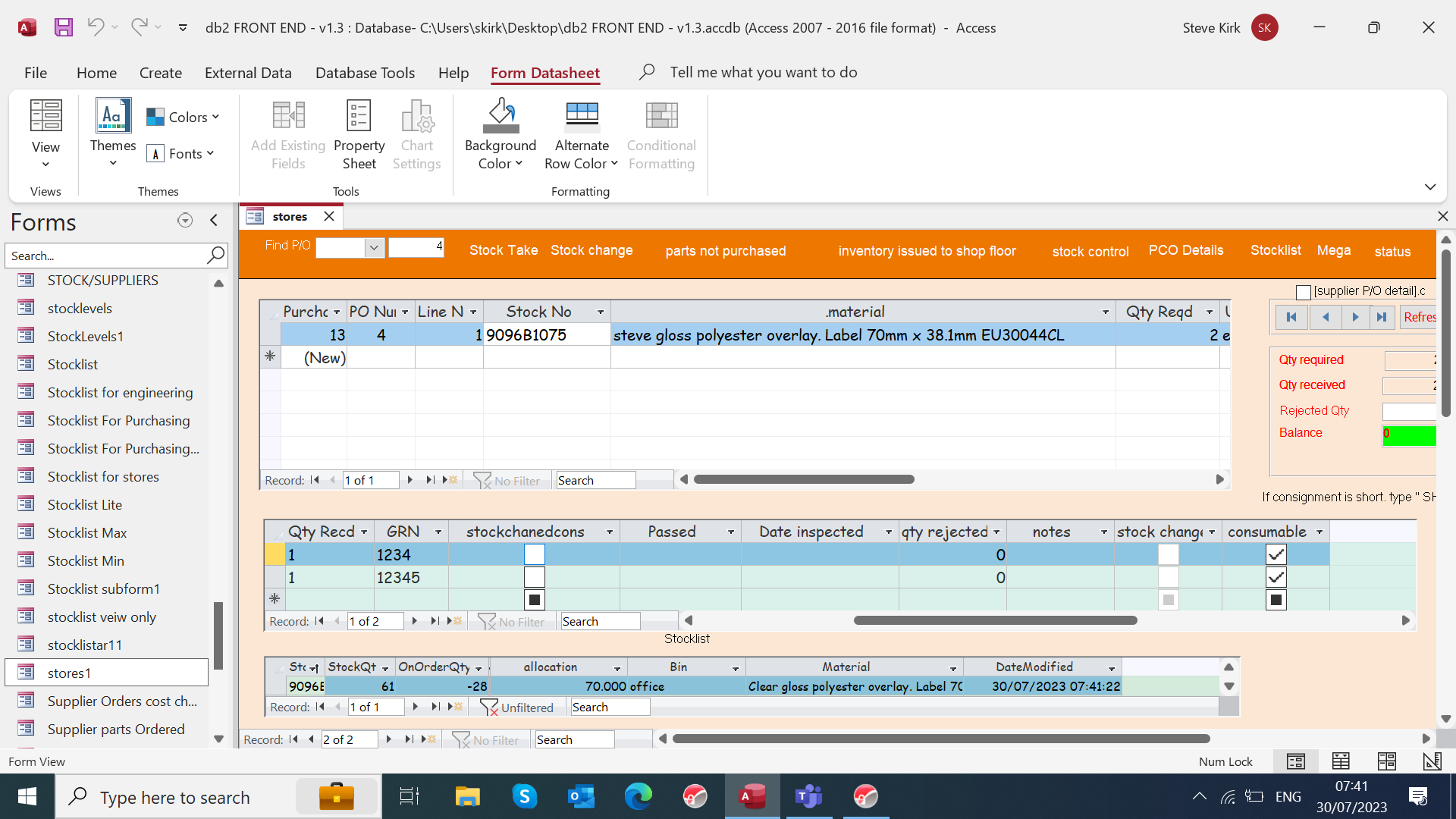
Task: Open the Themes gallery button
Action: coord(113,133)
